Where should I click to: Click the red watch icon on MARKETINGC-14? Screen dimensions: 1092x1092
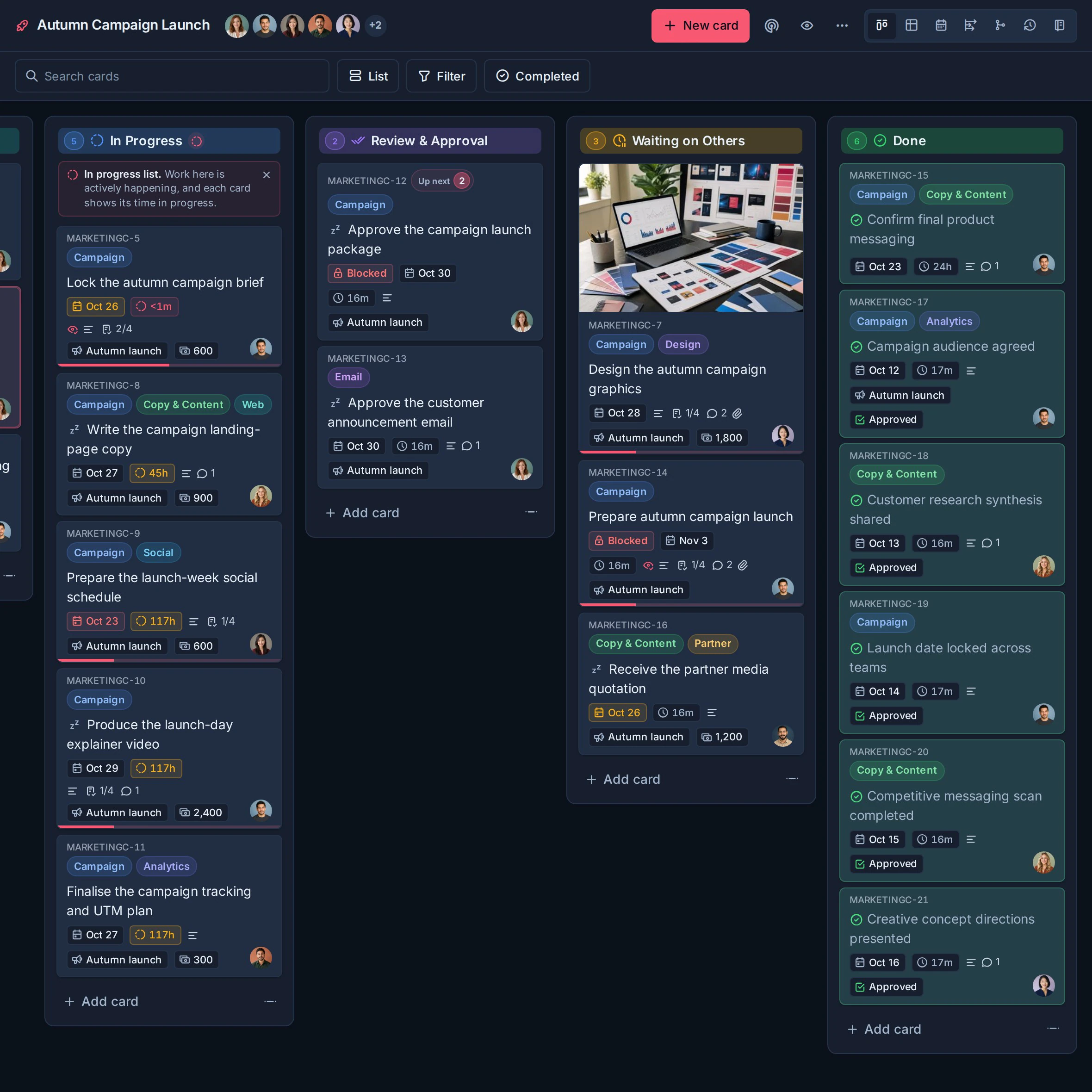[648, 565]
